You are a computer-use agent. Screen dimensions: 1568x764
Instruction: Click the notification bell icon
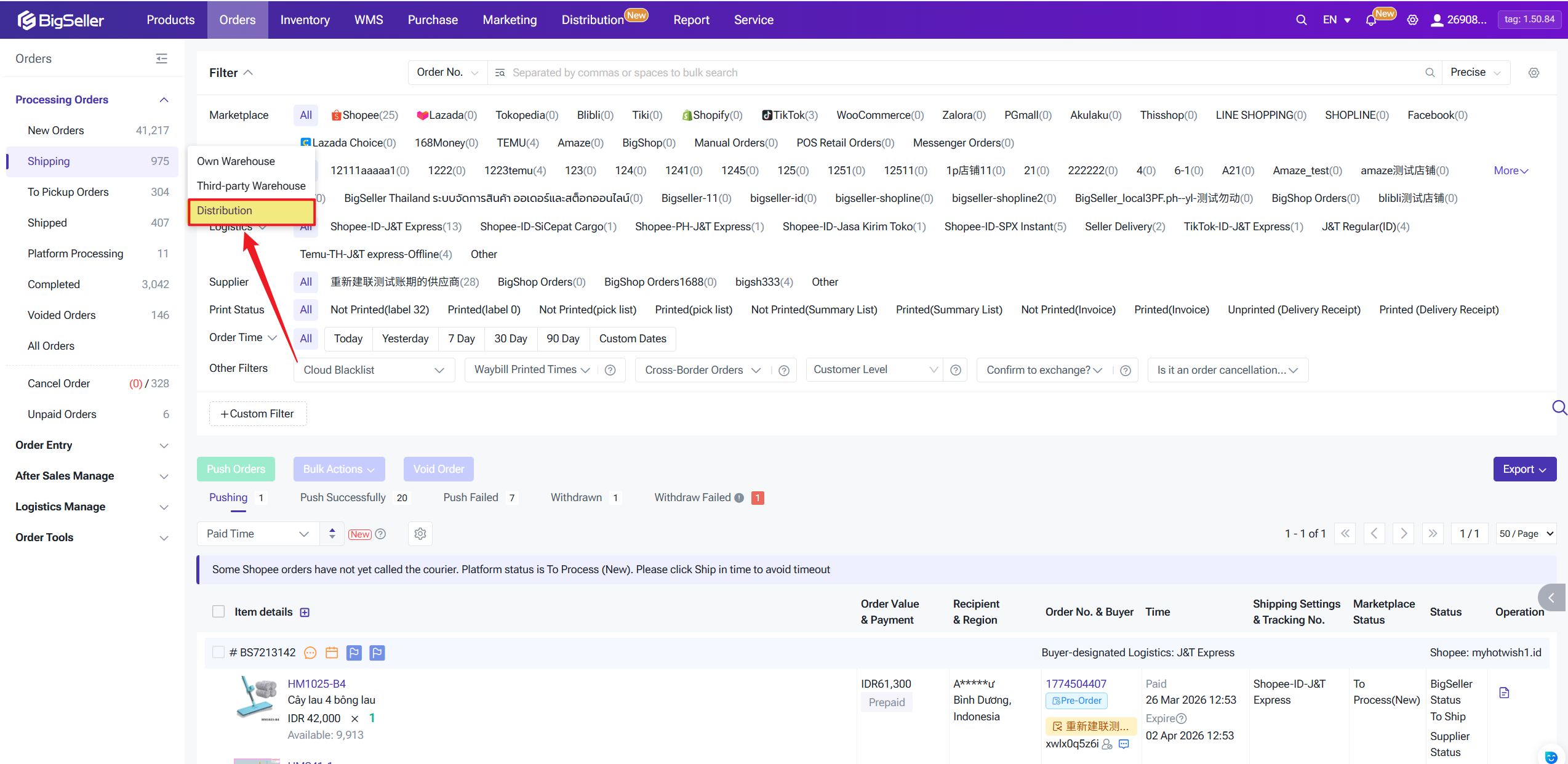[1370, 20]
